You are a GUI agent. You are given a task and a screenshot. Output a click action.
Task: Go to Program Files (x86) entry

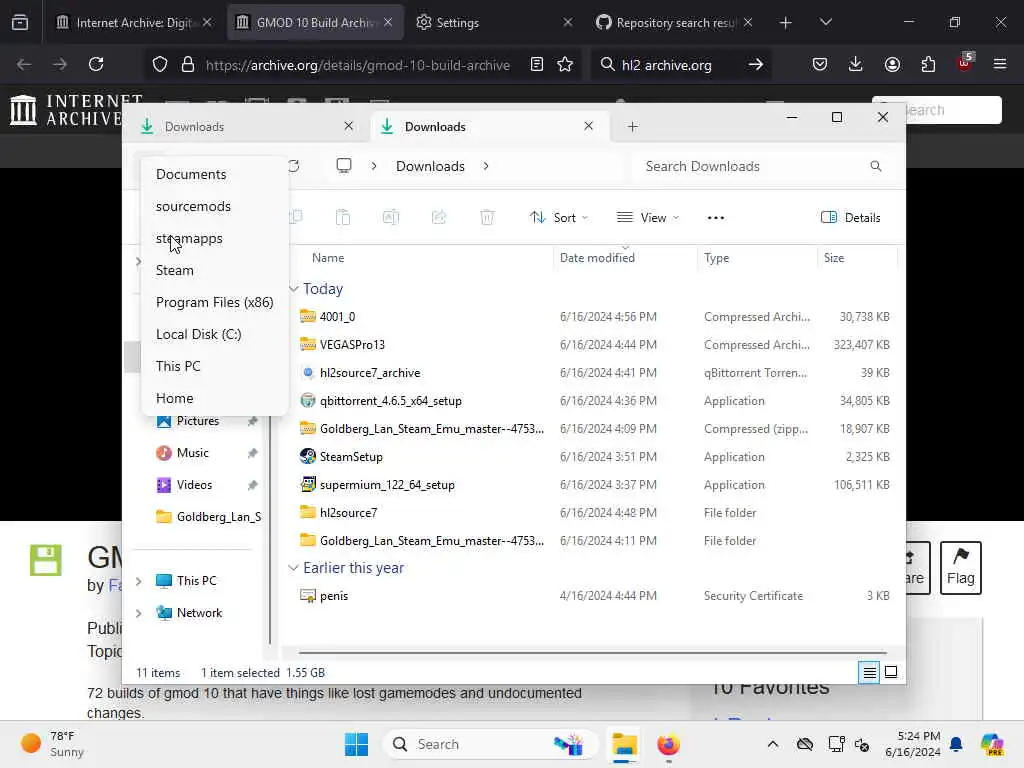[x=215, y=302]
